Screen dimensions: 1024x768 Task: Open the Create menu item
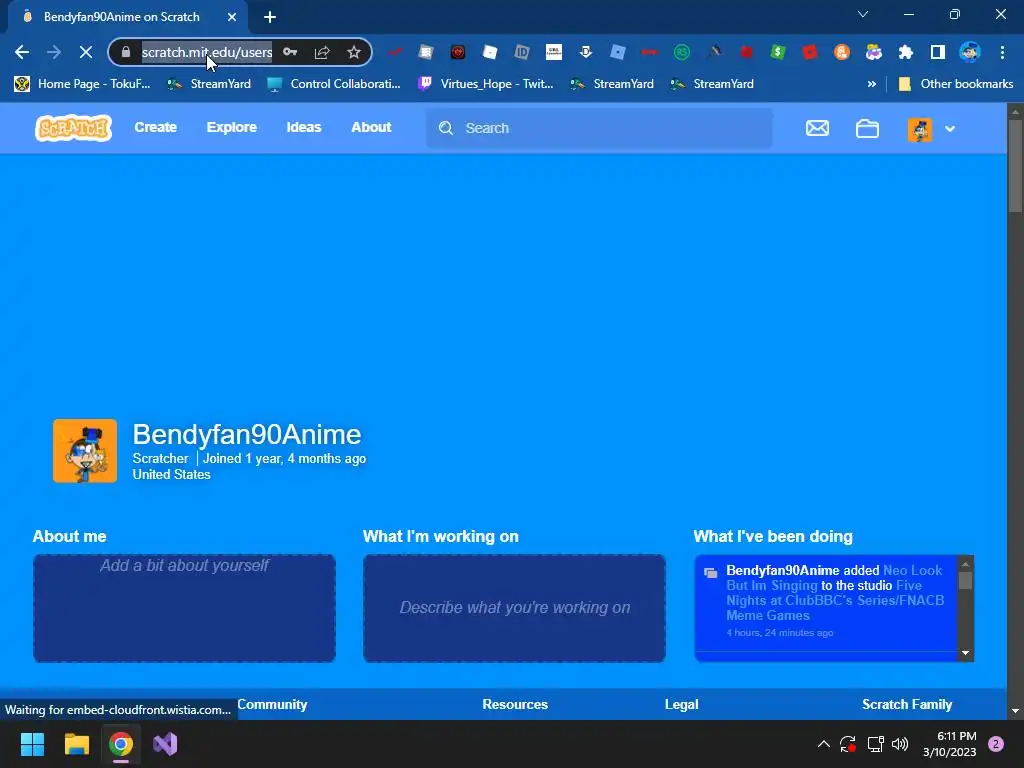point(155,127)
